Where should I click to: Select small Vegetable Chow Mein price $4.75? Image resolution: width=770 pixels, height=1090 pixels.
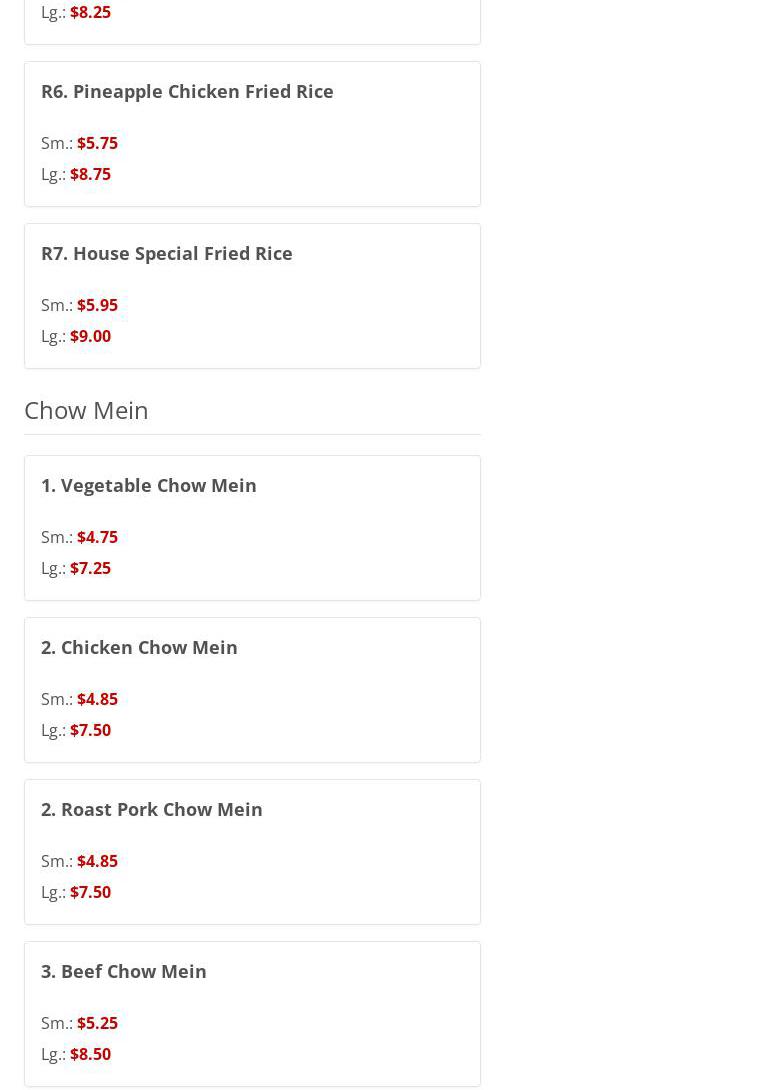97,537
